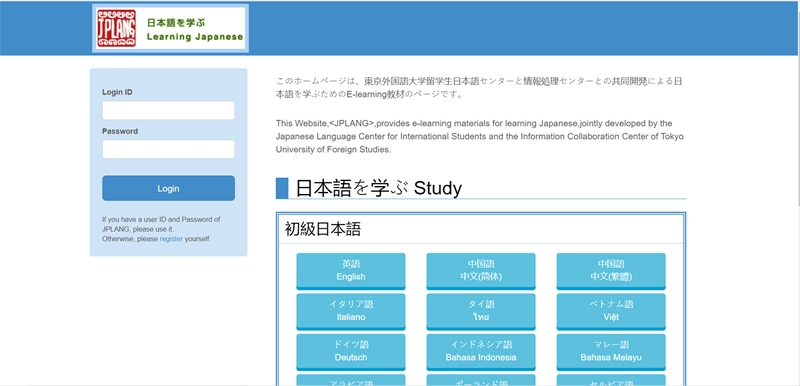Select the Bahasa Indonesia course button
The image size is (800, 386).
point(481,352)
